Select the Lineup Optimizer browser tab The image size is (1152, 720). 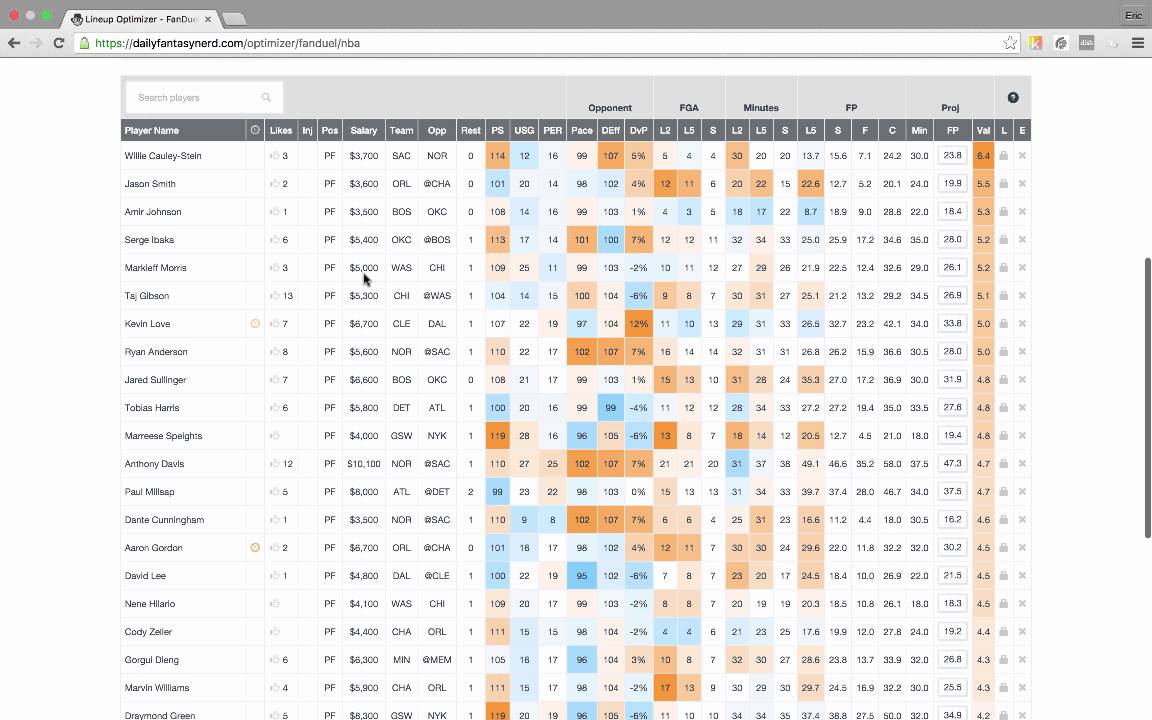[x=140, y=19]
